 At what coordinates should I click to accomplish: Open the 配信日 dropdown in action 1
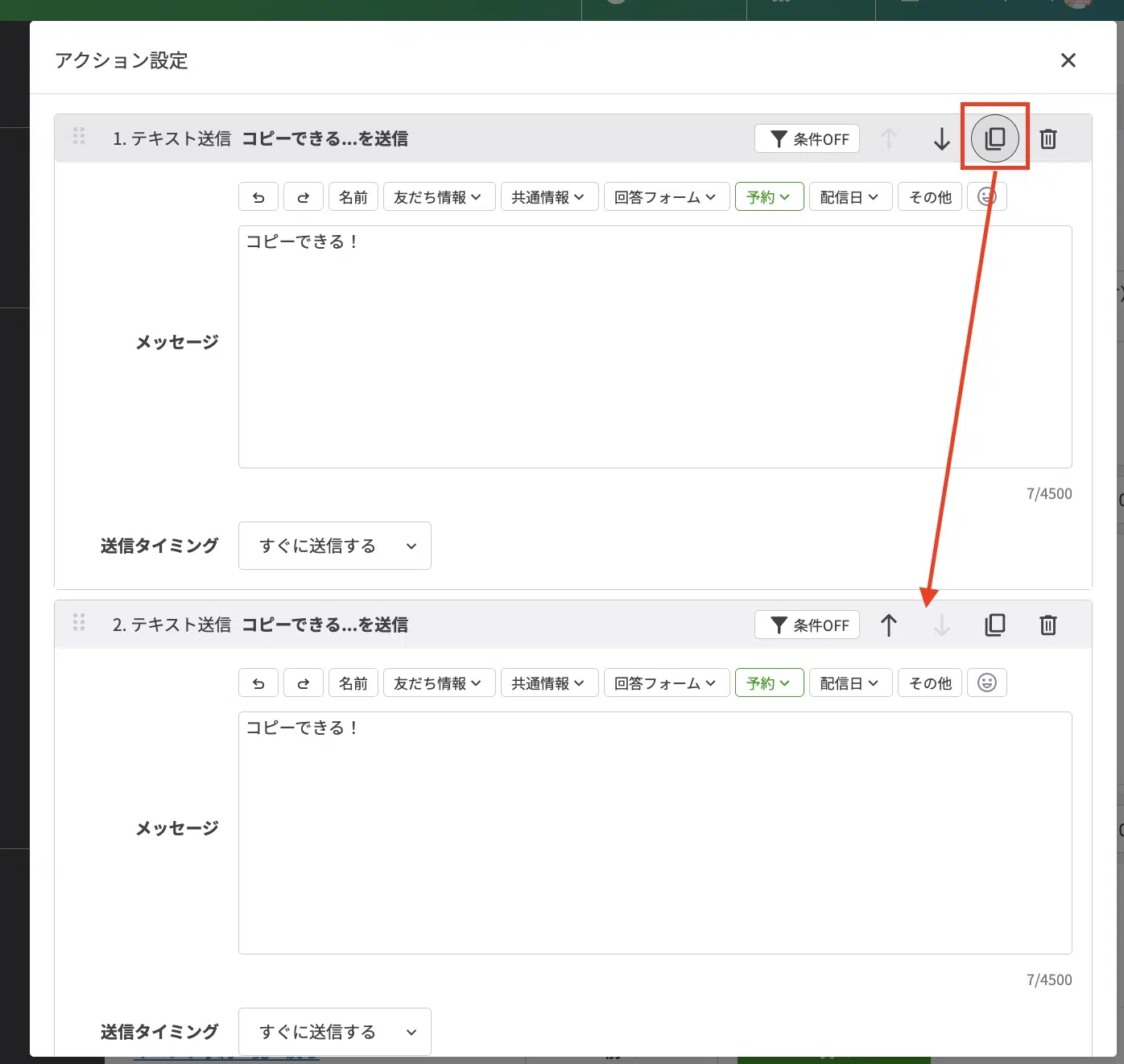click(x=851, y=197)
